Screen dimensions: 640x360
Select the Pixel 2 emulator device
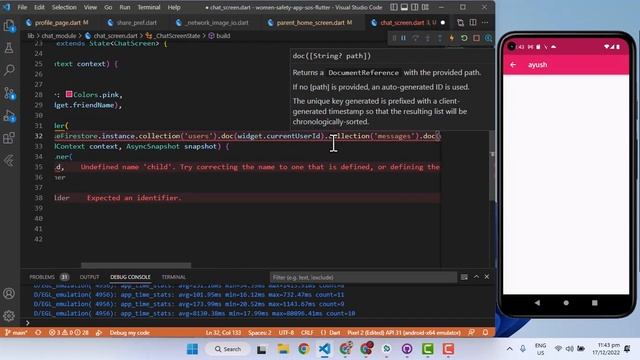tap(404, 333)
